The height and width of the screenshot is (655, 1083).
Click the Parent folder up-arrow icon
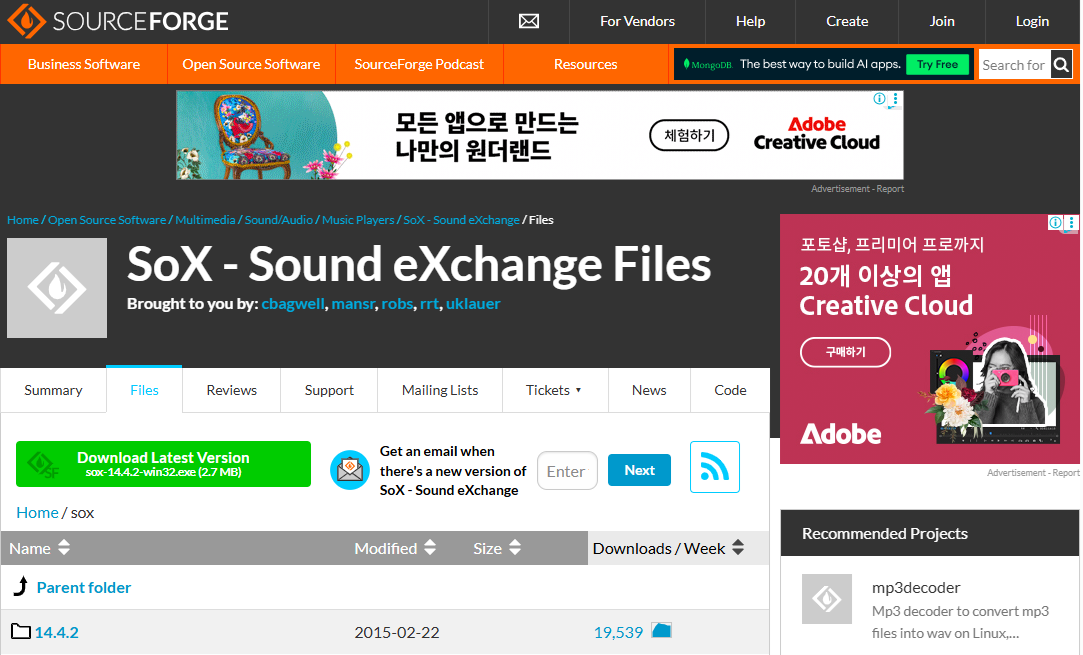pyautogui.click(x=21, y=587)
